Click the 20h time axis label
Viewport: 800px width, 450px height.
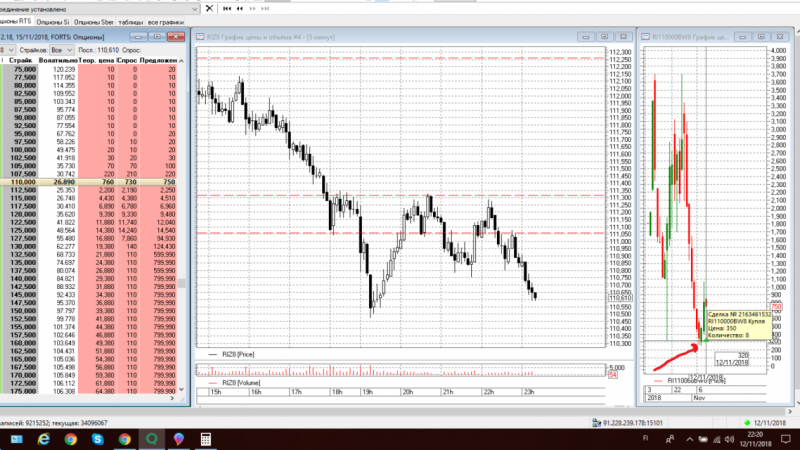tap(407, 392)
